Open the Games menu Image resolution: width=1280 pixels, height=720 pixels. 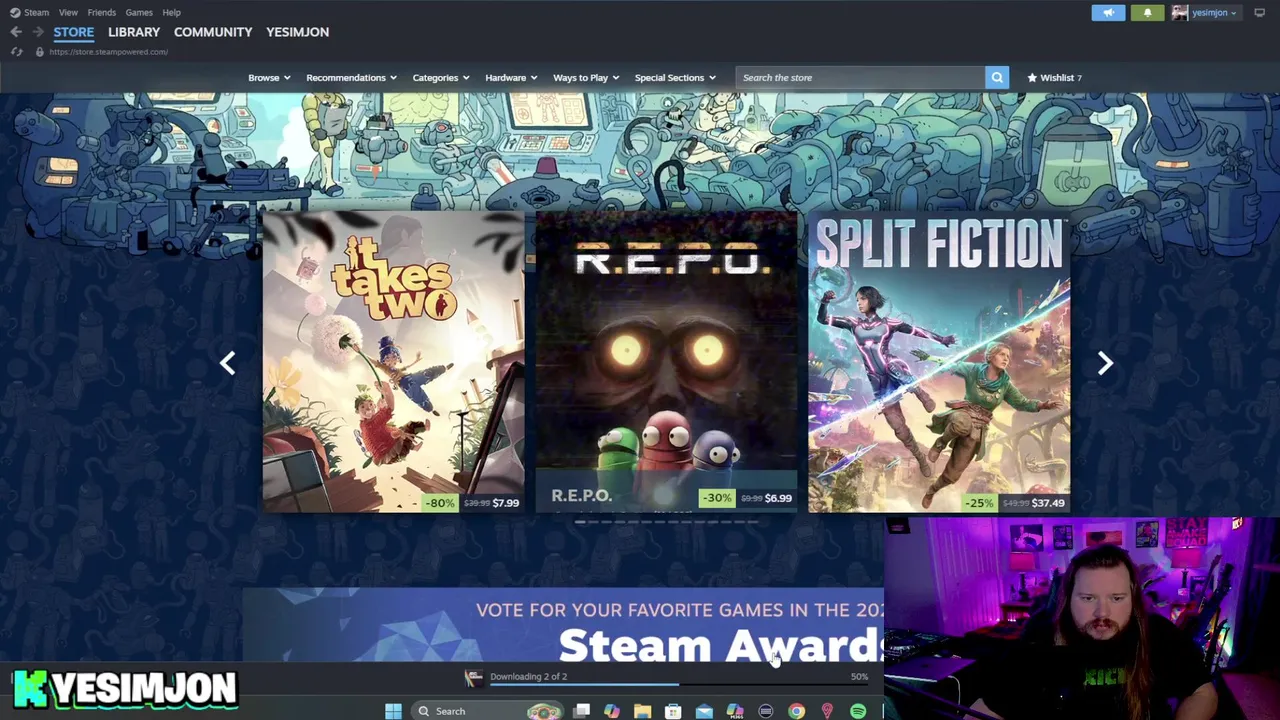(139, 13)
